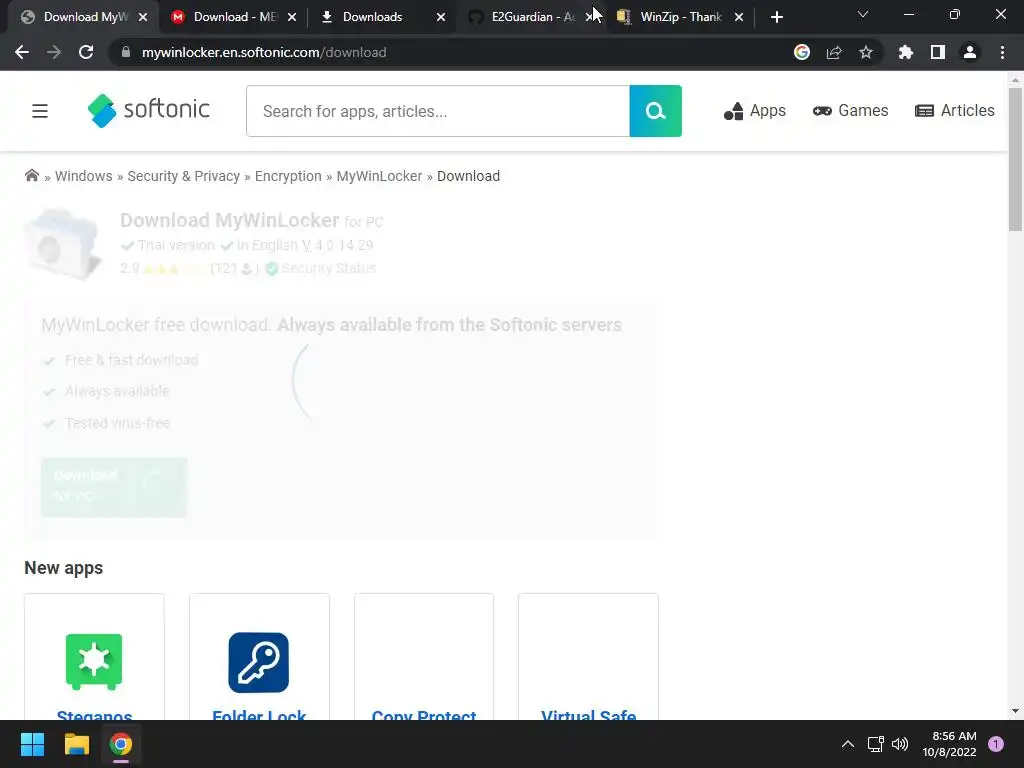Viewport: 1024px width, 768px height.
Task: View site lock information
Action: (126, 52)
